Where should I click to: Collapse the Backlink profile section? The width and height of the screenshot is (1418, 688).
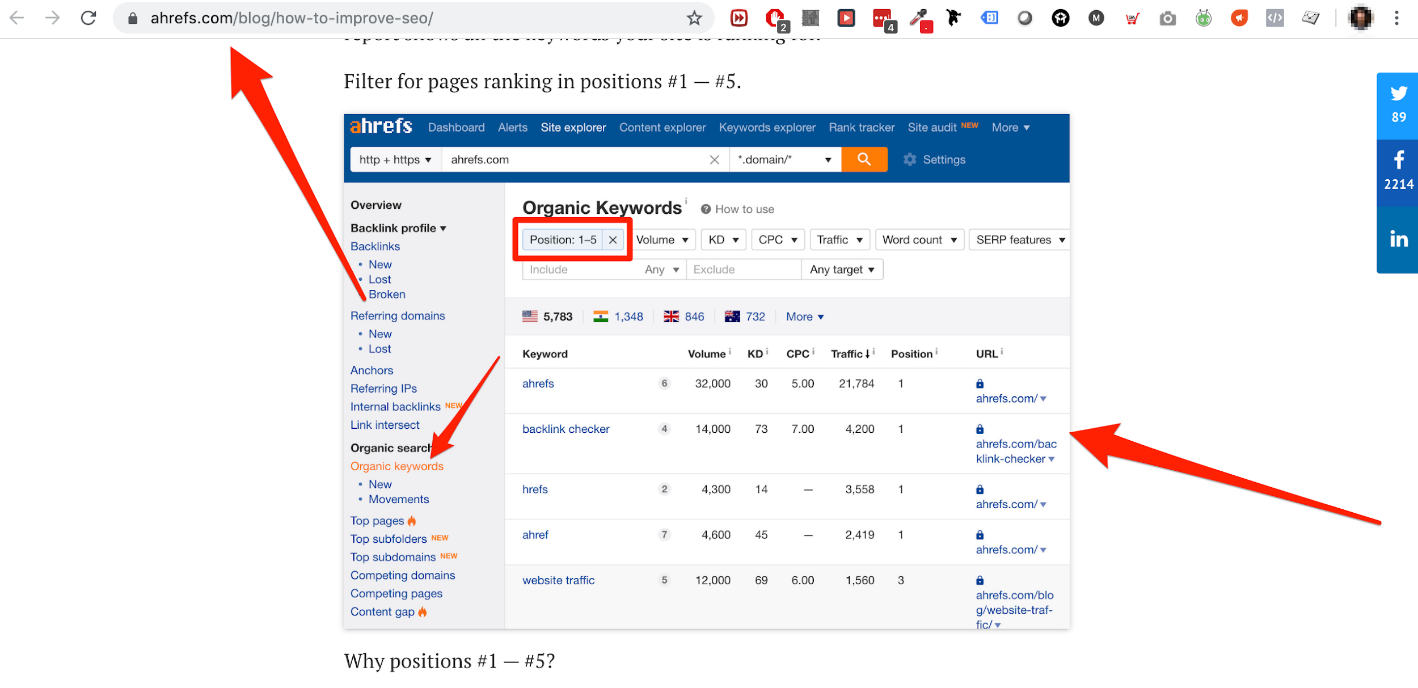[x=398, y=228]
